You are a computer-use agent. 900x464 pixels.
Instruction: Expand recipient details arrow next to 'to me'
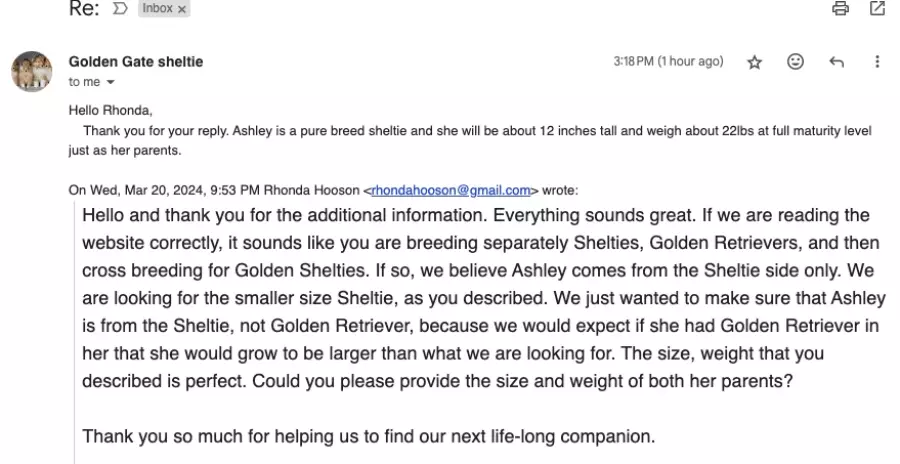click(x=110, y=82)
